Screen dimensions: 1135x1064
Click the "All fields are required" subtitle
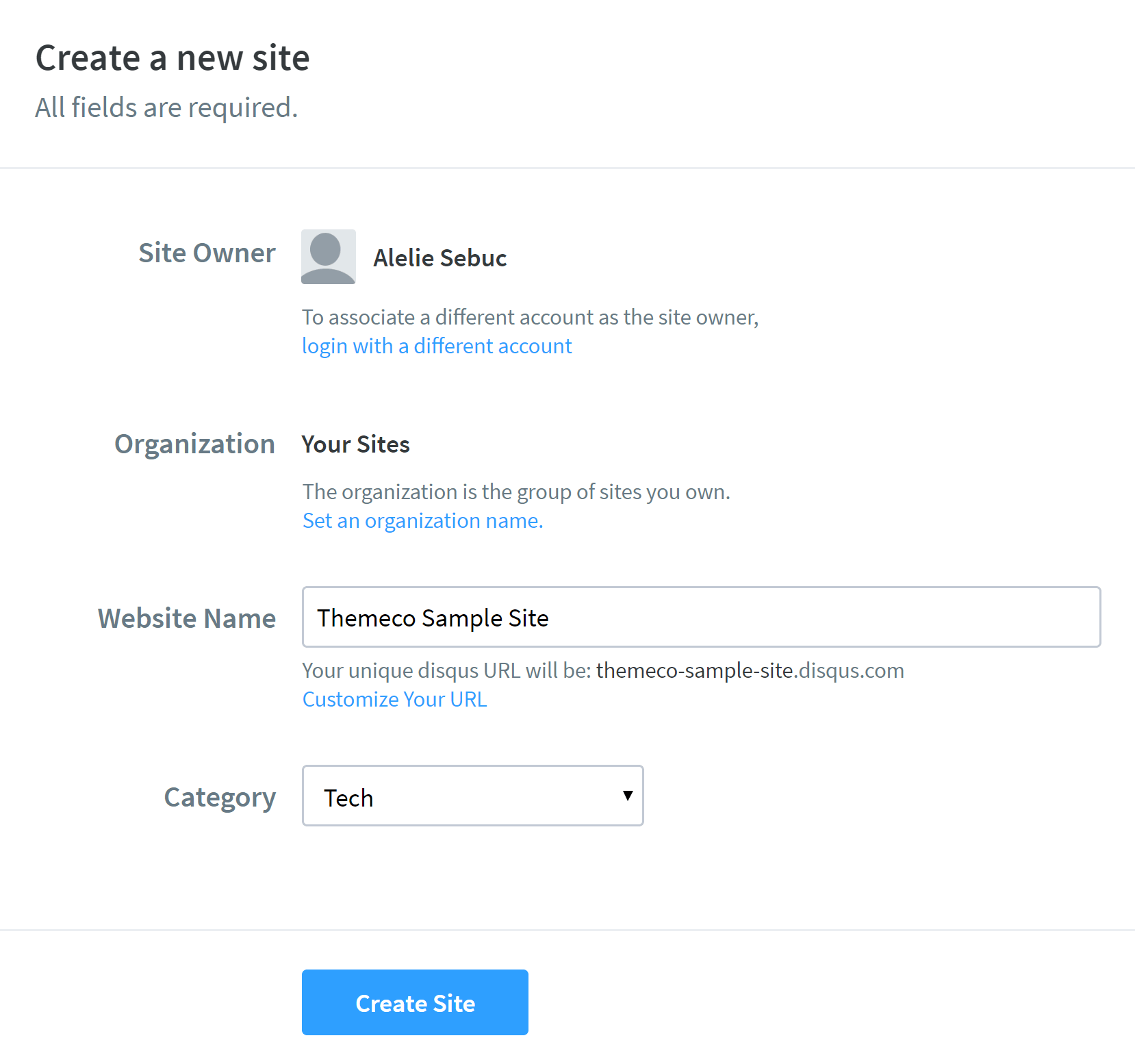click(x=166, y=107)
